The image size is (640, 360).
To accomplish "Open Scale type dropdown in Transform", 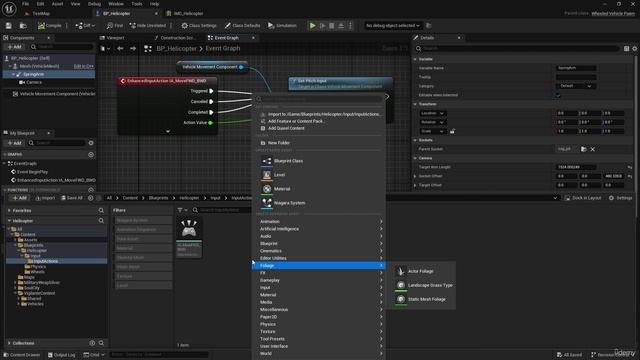I will 433,131.
